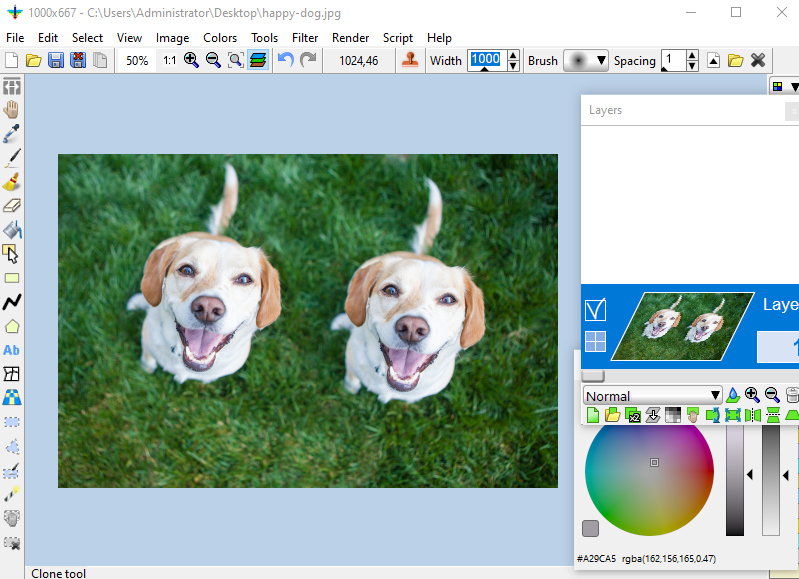Select the Hand pan tool
This screenshot has height=579, width=799.
(12, 110)
